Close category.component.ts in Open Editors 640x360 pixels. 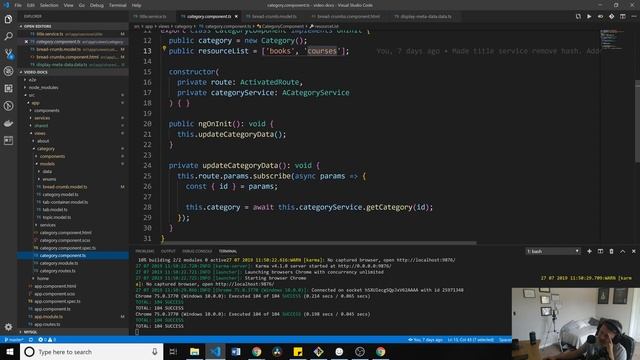coord(26,42)
